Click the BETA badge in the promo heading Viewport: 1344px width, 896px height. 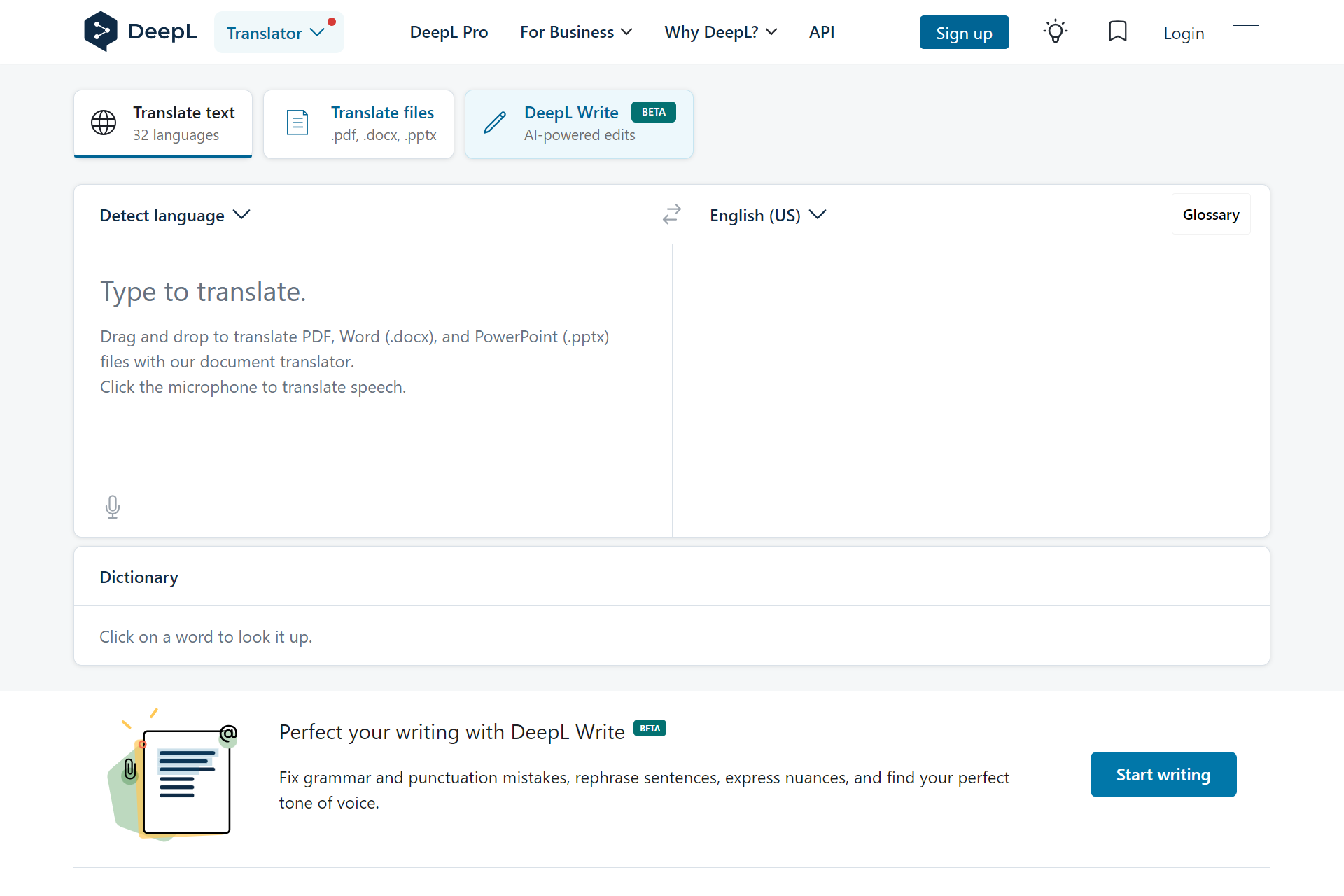[650, 728]
